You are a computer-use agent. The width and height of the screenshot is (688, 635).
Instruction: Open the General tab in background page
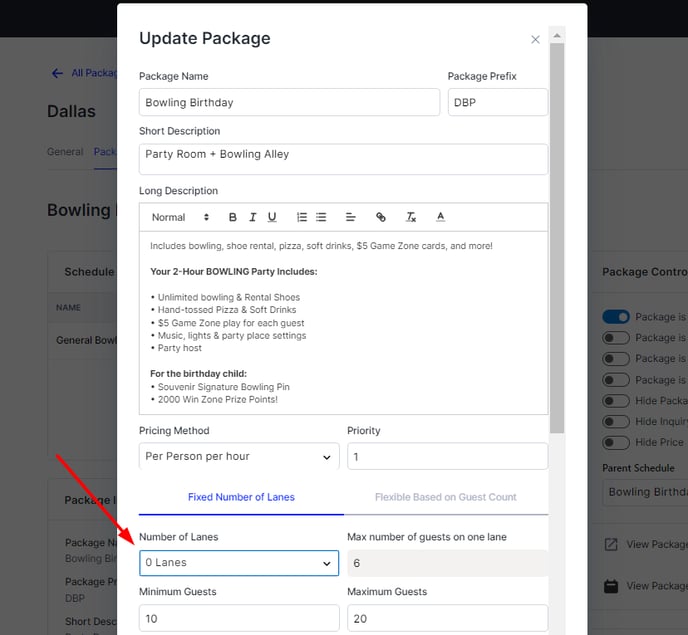click(x=65, y=152)
